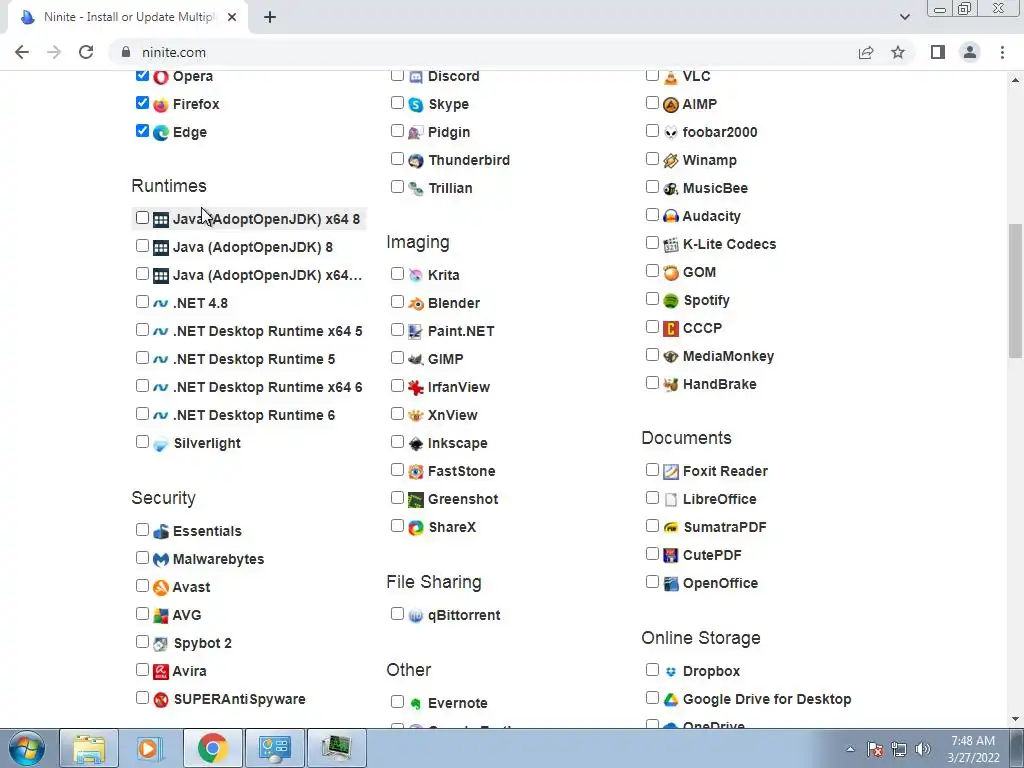Screen dimensions: 1024x768
Task: Uncheck the Edge checkbox
Action: (142, 131)
